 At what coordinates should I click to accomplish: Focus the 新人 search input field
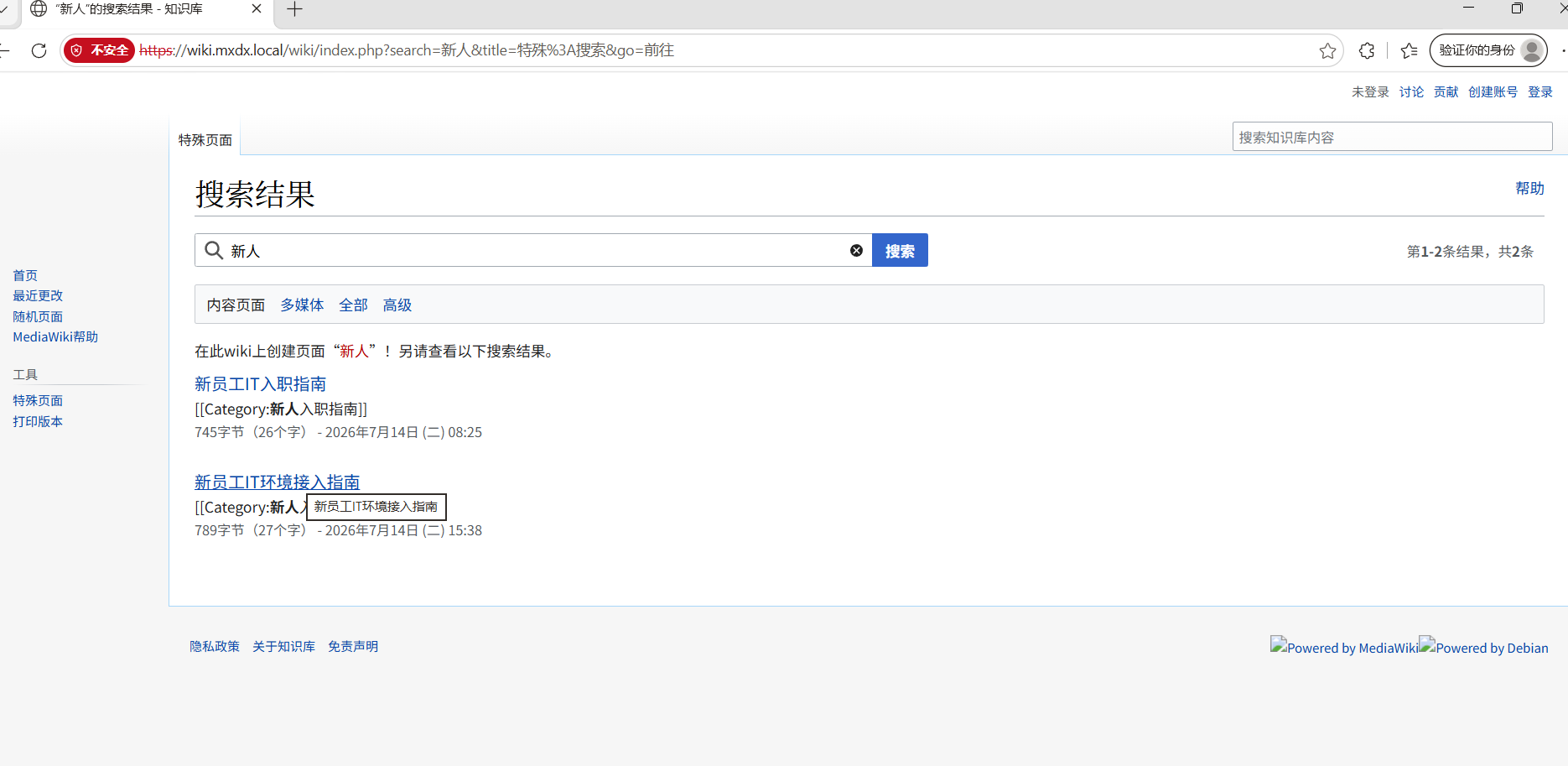tap(533, 250)
